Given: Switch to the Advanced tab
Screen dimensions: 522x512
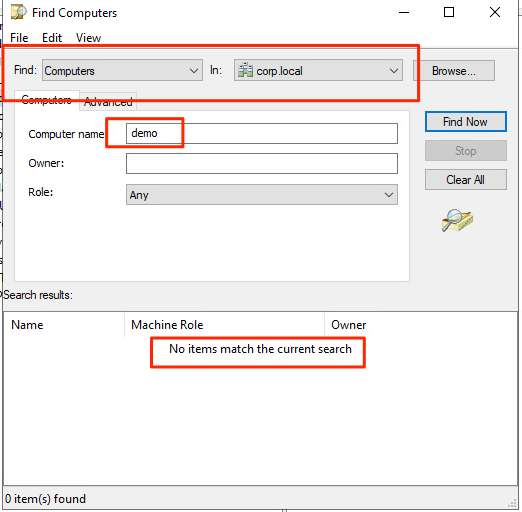Looking at the screenshot, I should tap(108, 102).
